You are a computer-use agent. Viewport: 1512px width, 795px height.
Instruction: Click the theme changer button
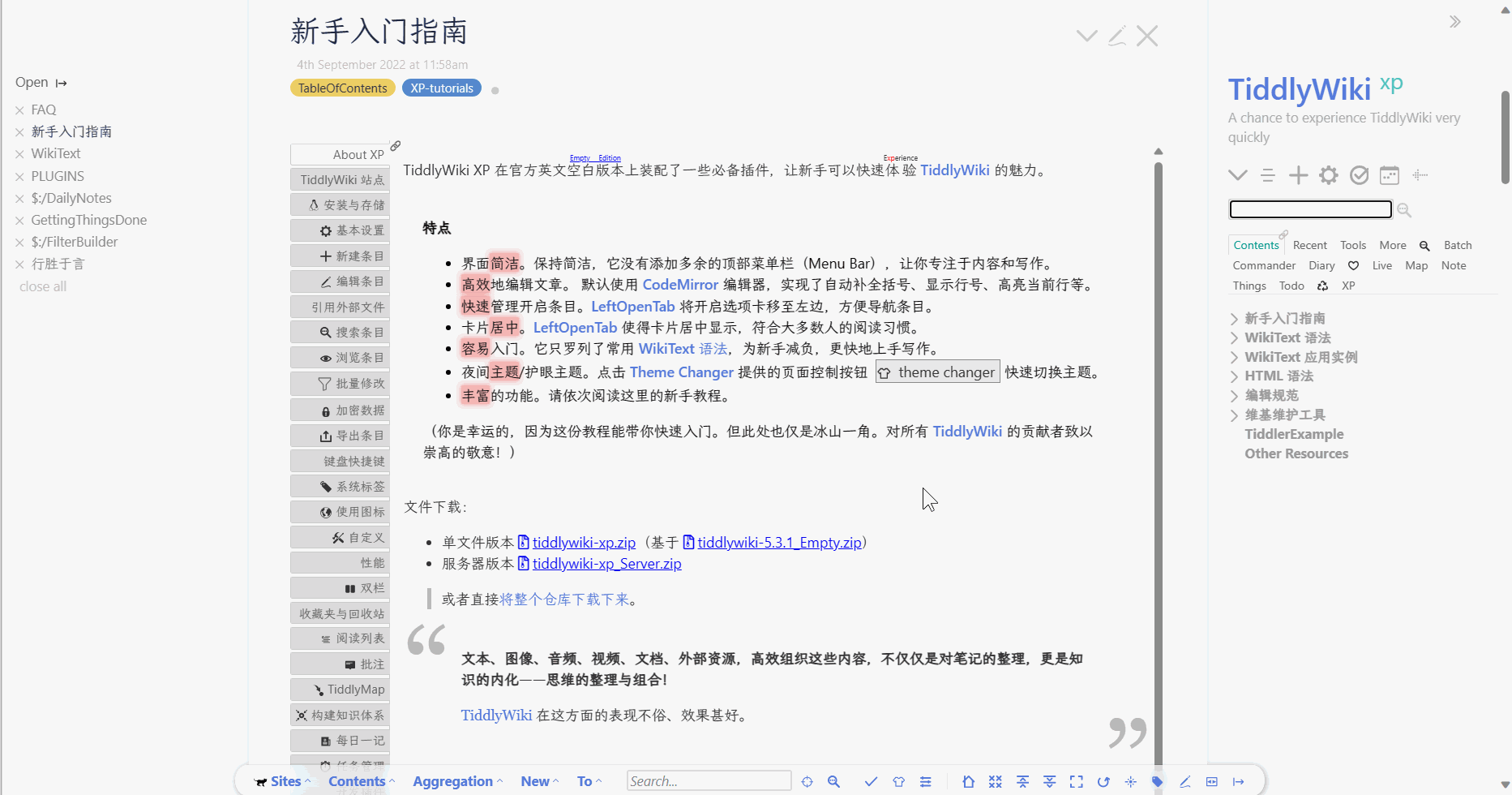click(938, 372)
